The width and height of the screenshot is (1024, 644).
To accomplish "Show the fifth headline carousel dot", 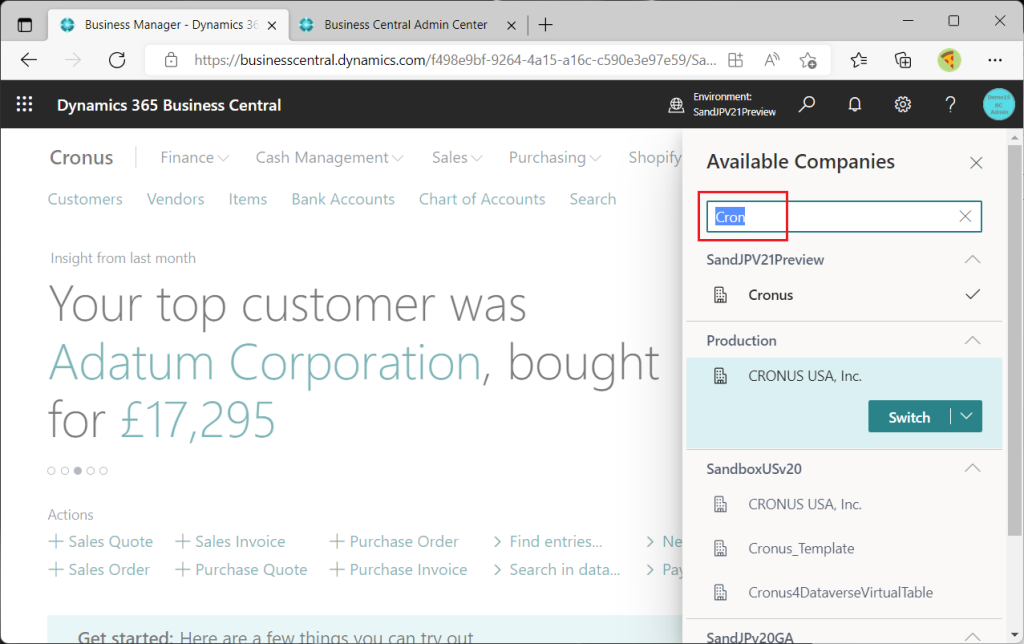I will point(103,470).
